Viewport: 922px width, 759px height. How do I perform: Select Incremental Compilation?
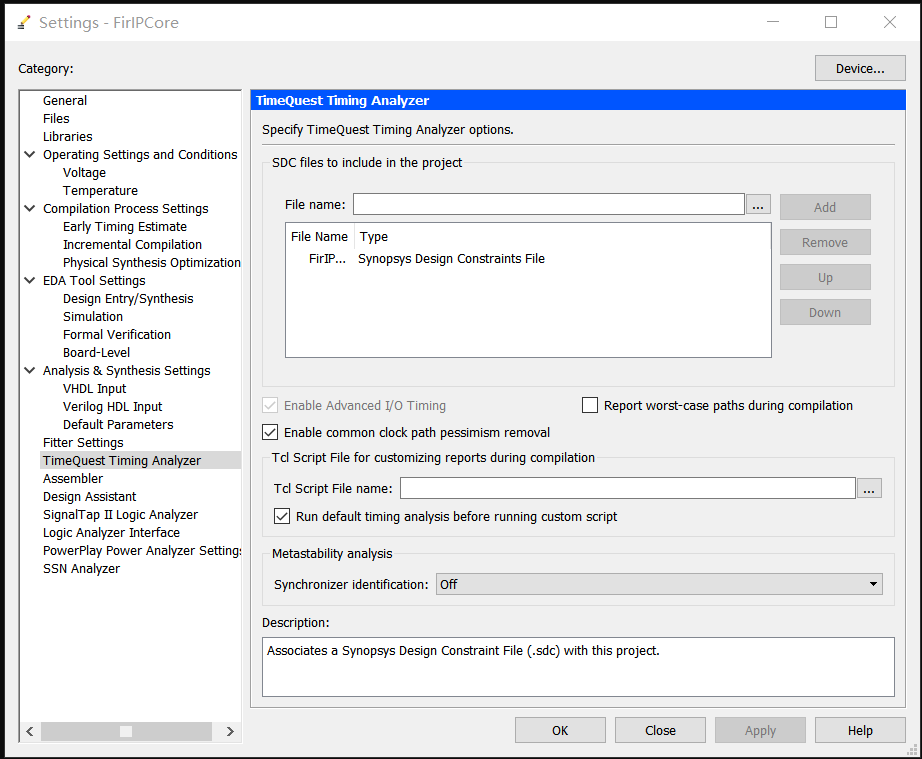132,245
